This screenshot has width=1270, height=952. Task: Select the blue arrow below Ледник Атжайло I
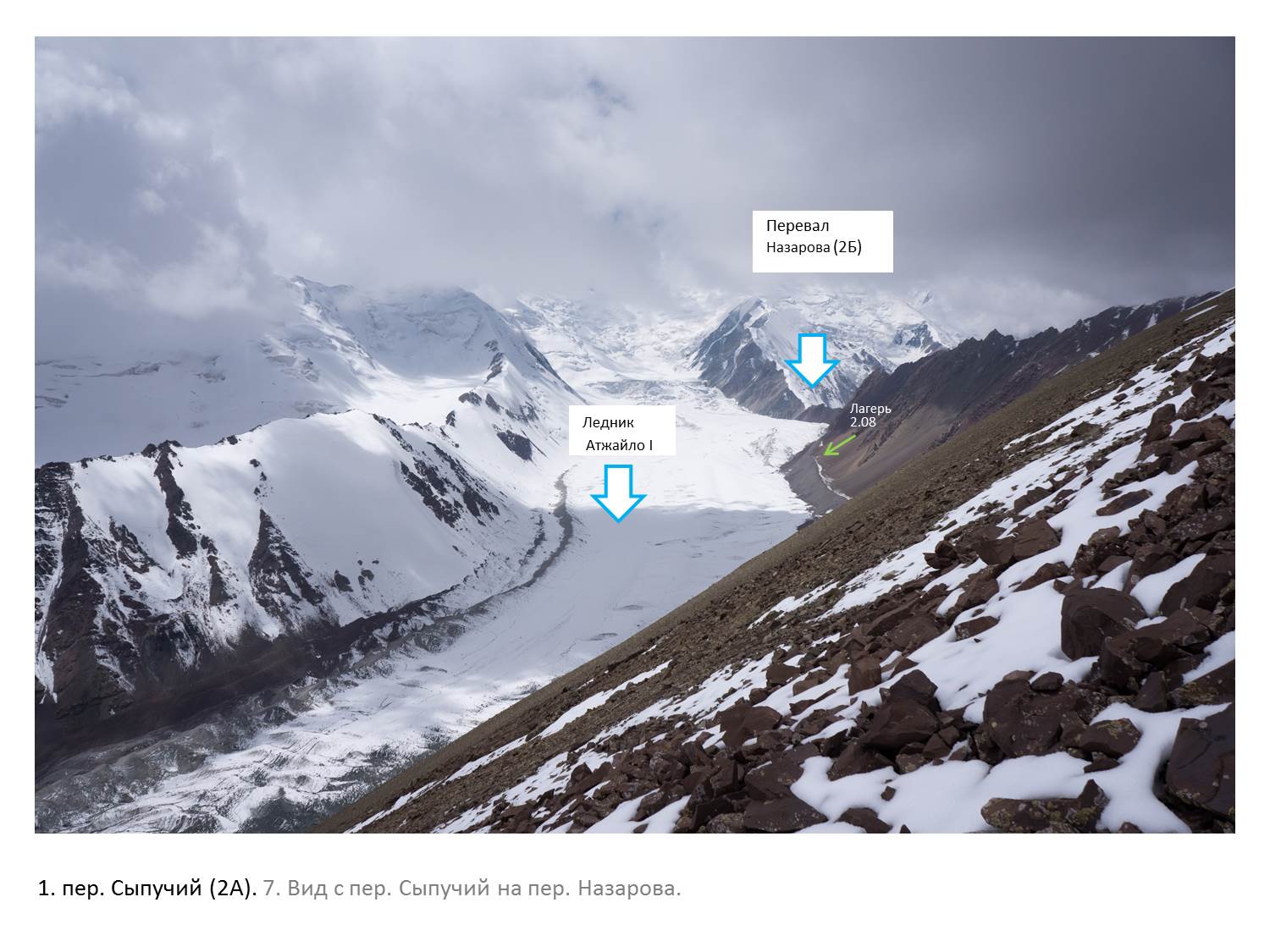[x=619, y=493]
